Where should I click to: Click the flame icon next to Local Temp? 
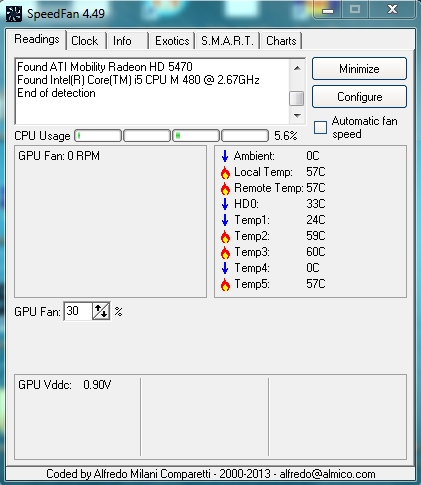click(225, 172)
